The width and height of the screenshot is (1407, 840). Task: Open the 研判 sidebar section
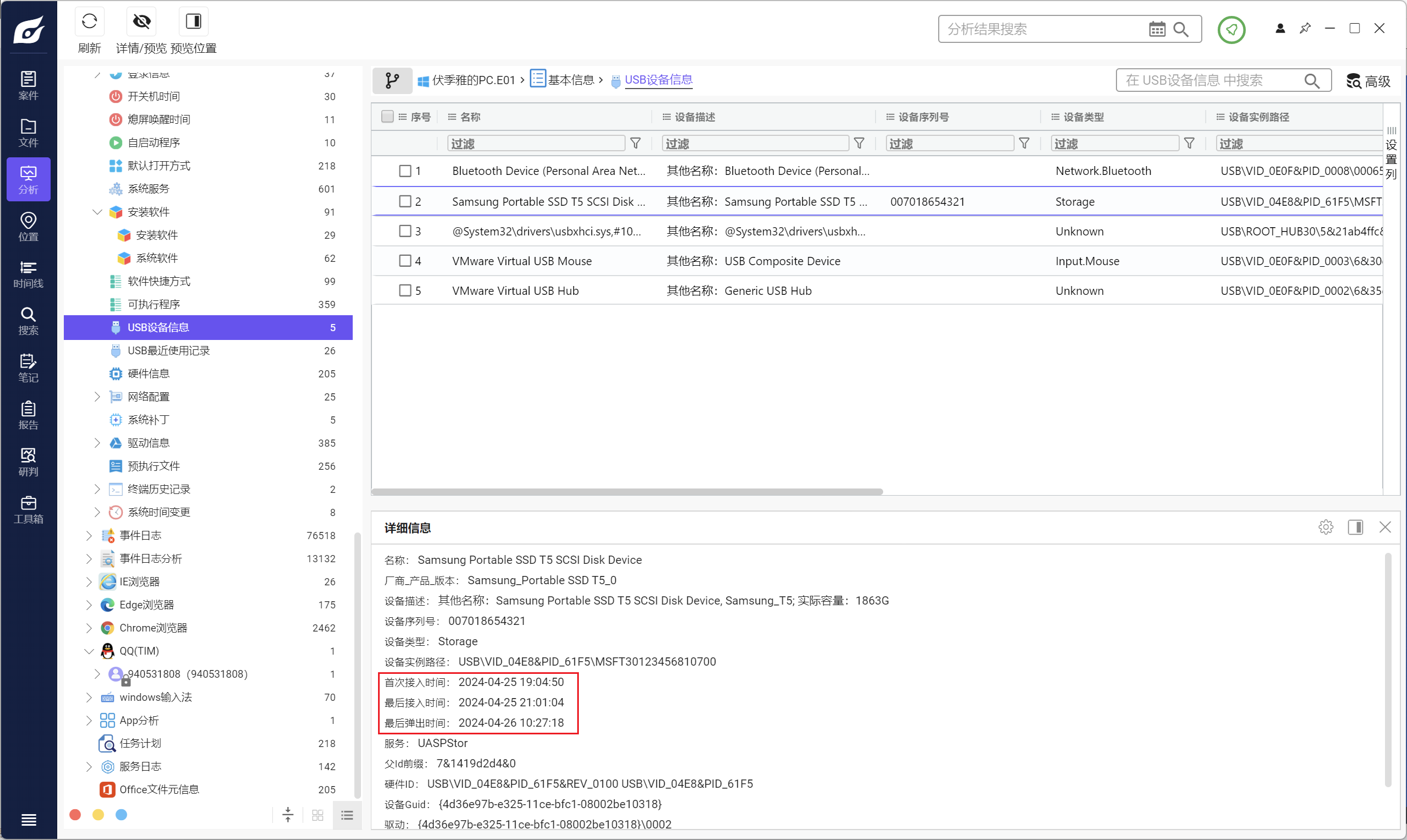tap(28, 463)
